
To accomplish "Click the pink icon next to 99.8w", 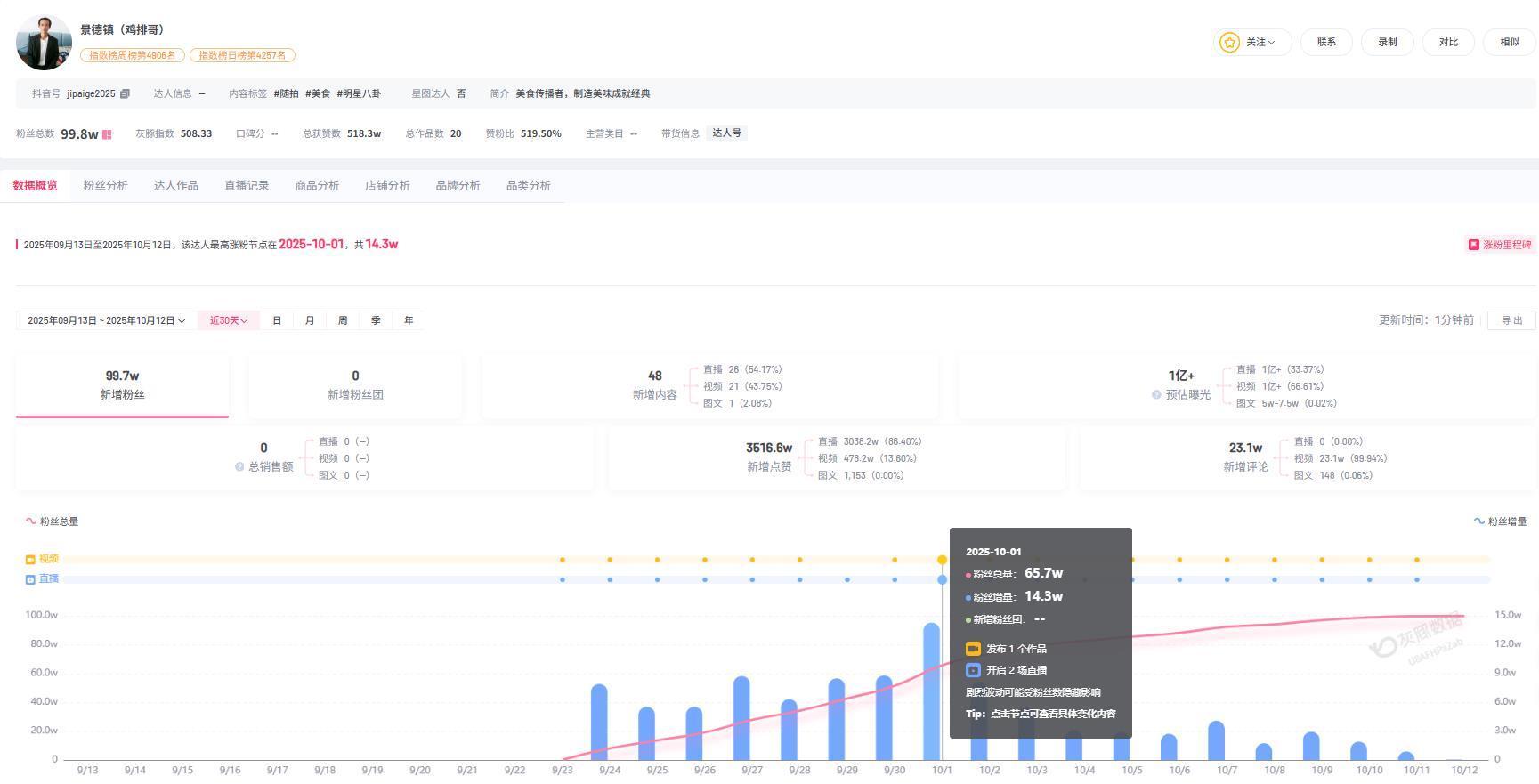I will (x=107, y=134).
